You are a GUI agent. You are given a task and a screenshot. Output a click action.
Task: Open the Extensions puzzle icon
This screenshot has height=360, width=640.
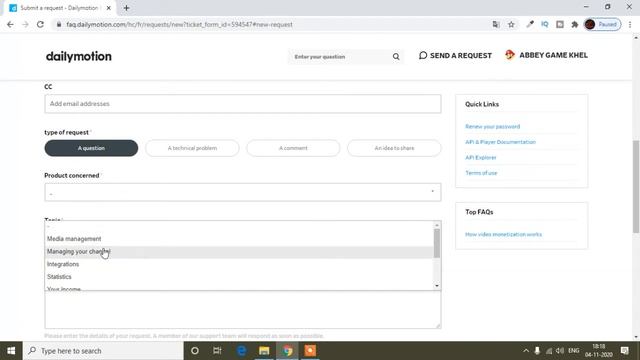click(575, 24)
